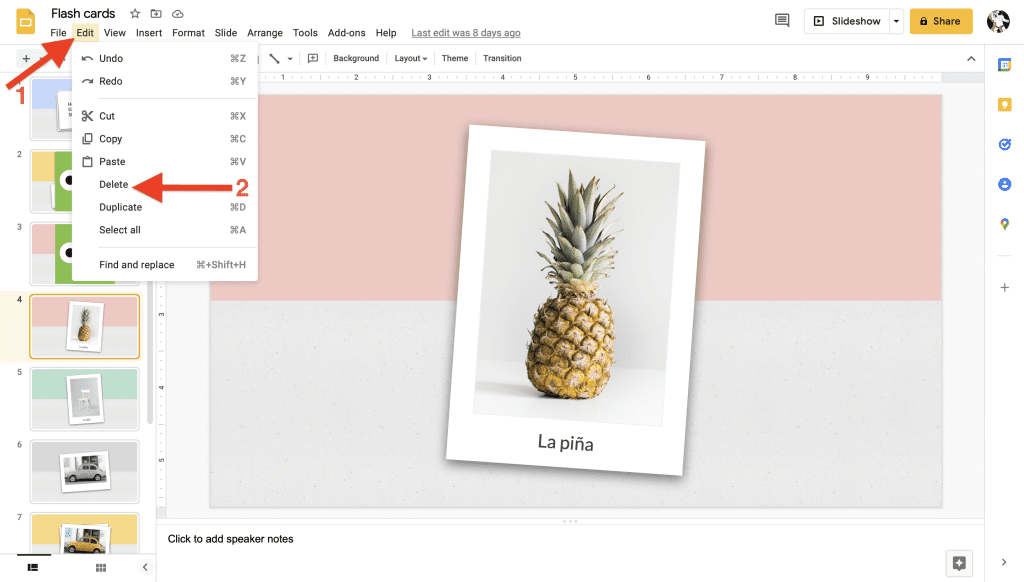Select Find and replace menu item
1024x582 pixels.
(137, 265)
